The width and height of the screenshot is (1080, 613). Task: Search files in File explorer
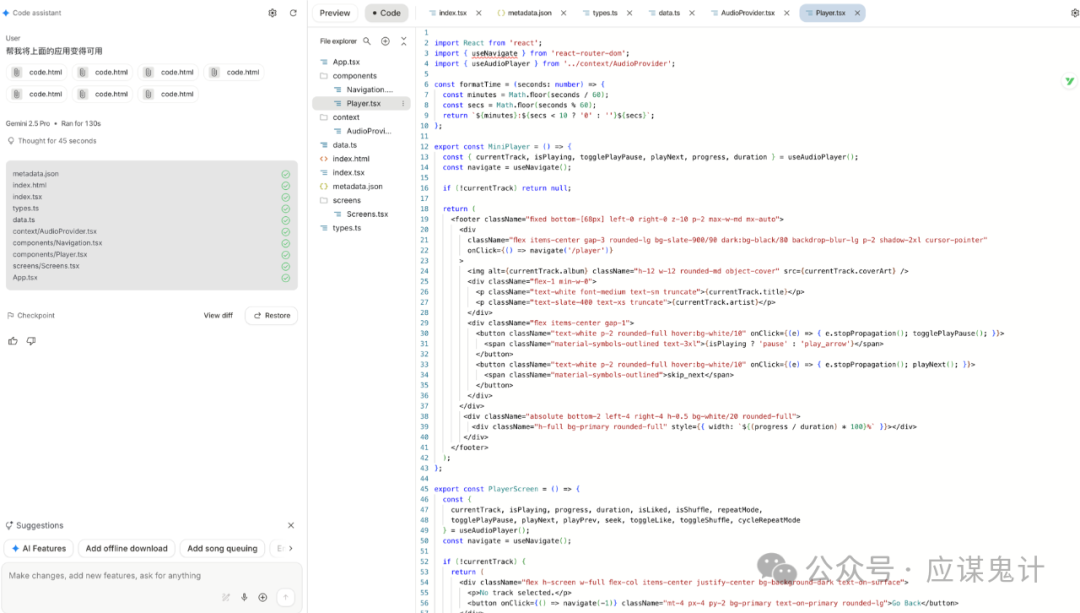(x=367, y=41)
